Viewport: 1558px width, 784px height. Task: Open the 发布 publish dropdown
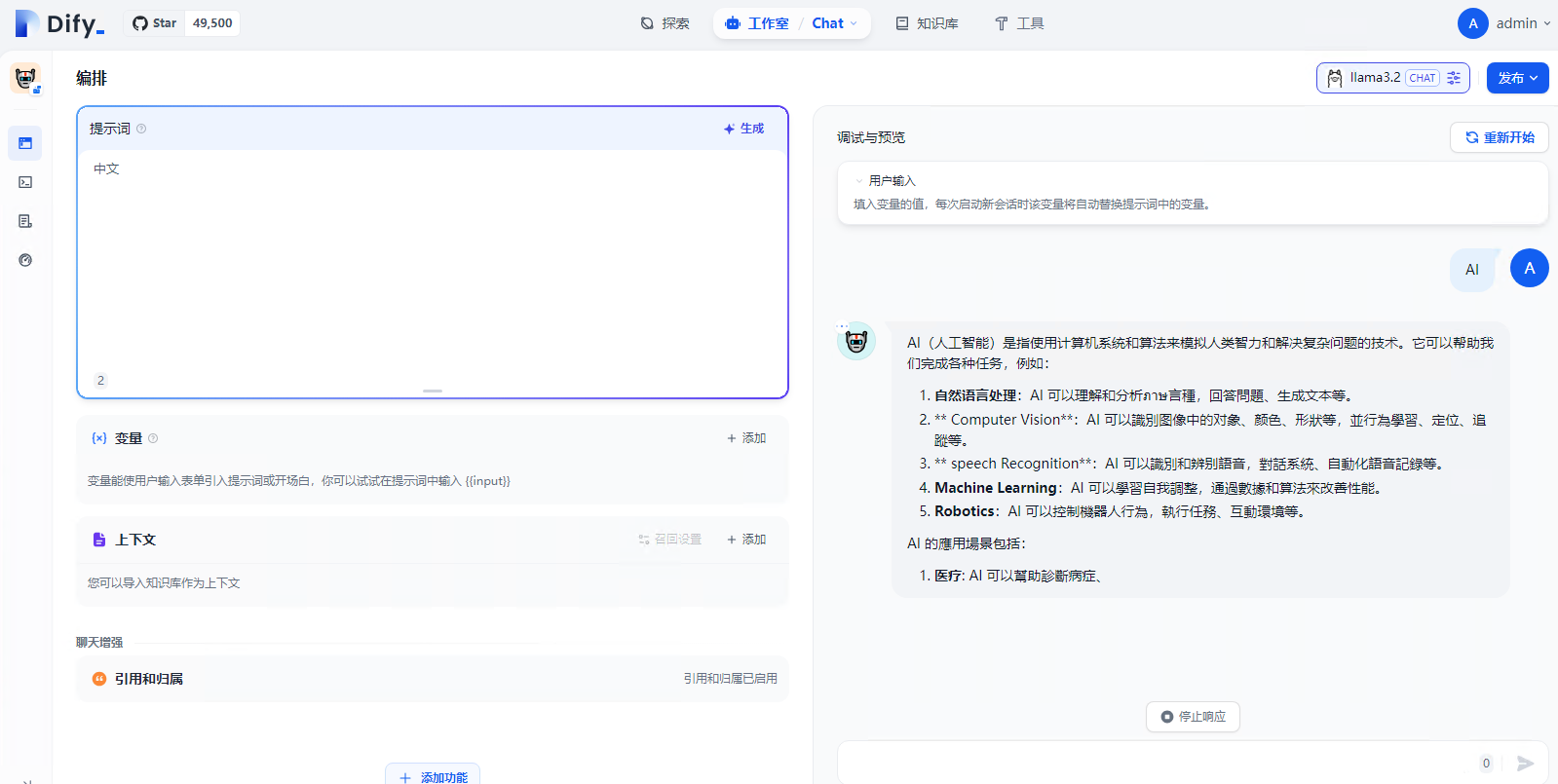[1517, 78]
